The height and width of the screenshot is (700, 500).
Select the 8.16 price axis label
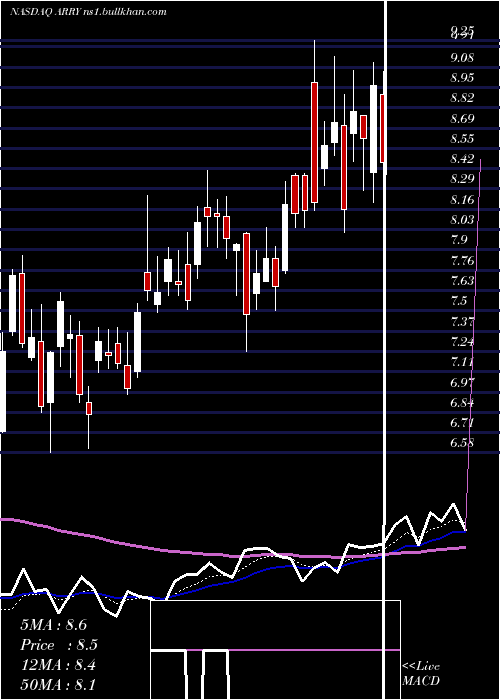pyautogui.click(x=462, y=199)
